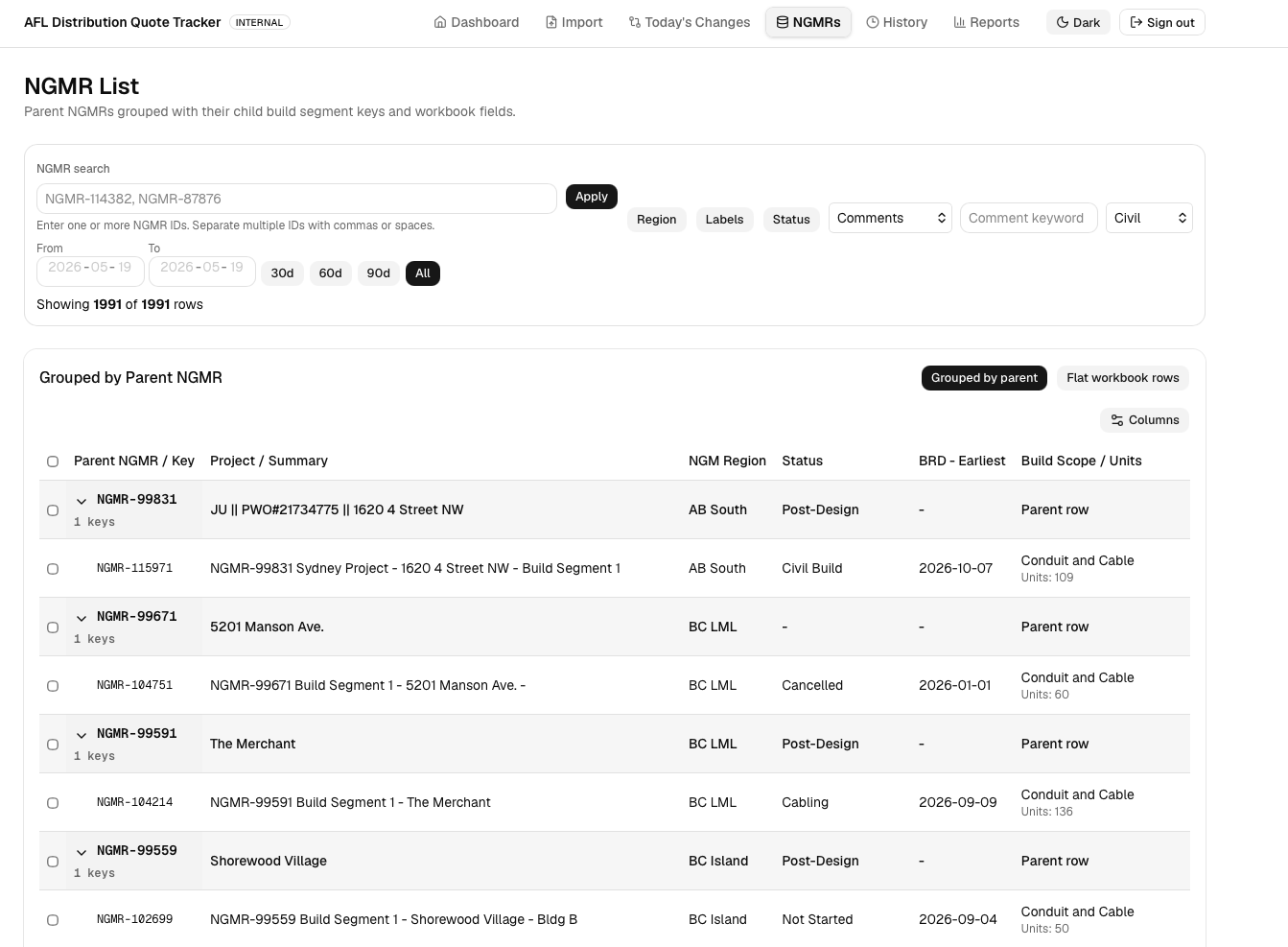Collapse the NGMR-99831 group chevron

click(x=82, y=501)
